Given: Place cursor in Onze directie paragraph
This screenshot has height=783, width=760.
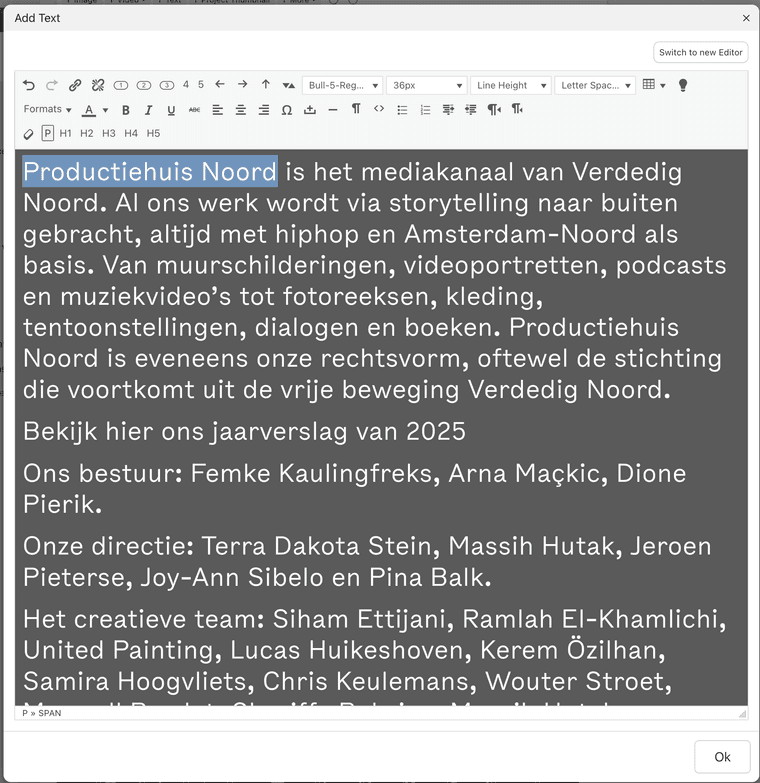Looking at the screenshot, I should coord(367,562).
